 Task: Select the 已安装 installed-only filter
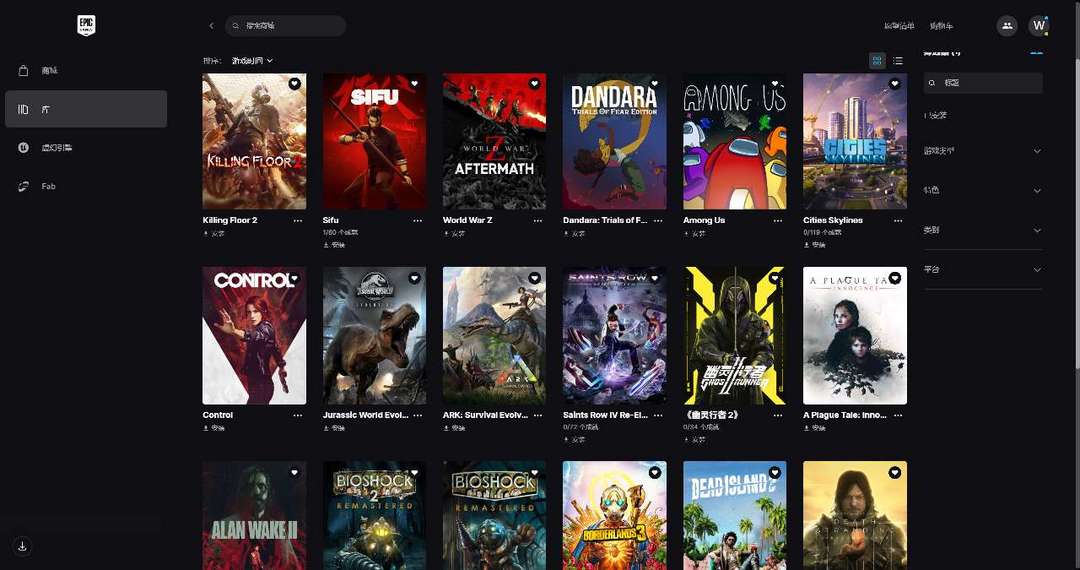[x=935, y=115]
